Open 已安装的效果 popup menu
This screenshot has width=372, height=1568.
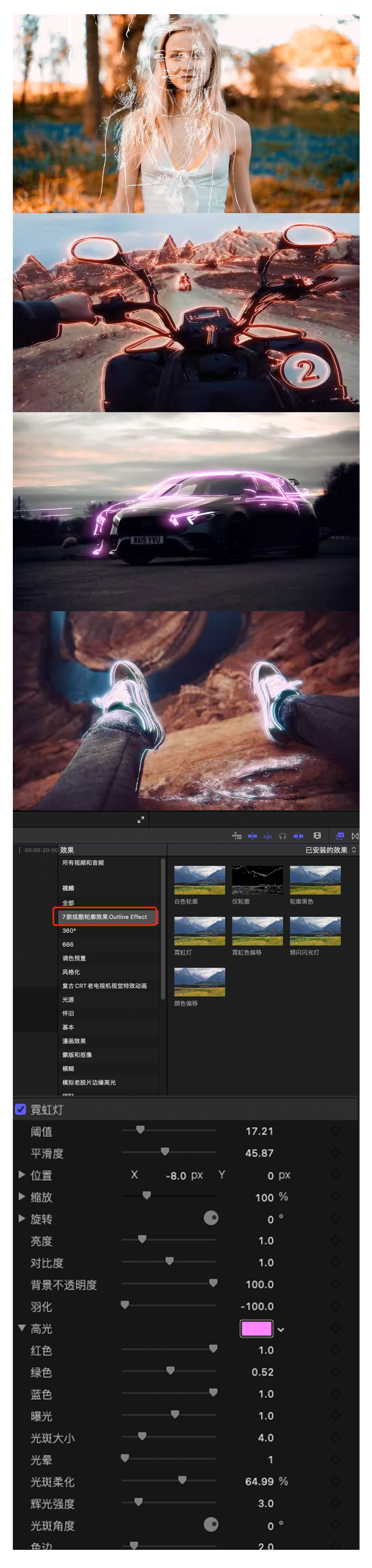click(x=331, y=850)
